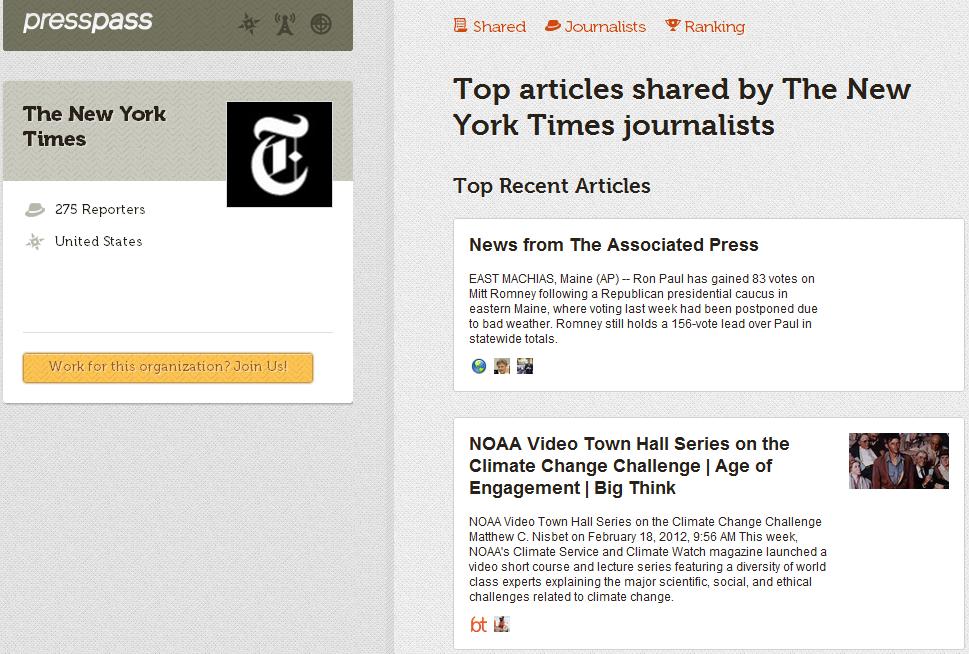
Task: Click the EAST MACHIAS article summary text
Action: click(643, 308)
